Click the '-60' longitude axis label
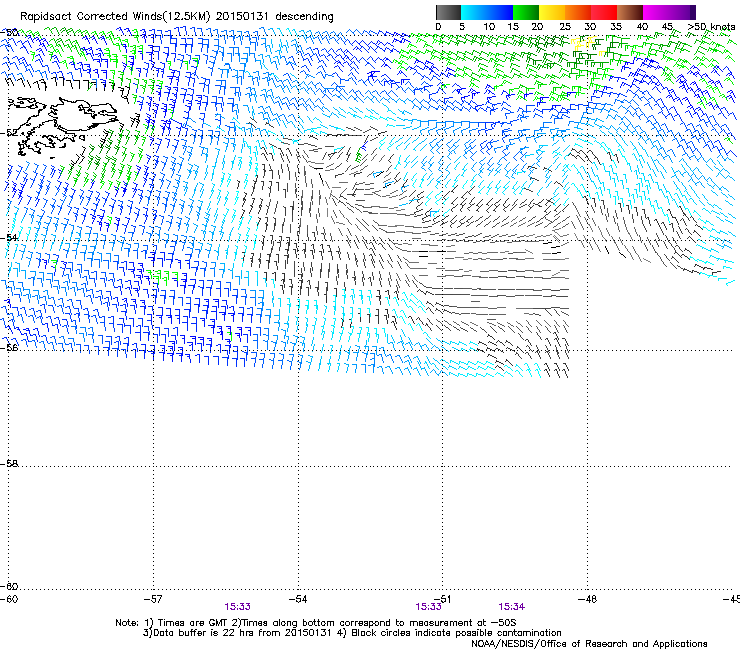Viewport: 740px width, 650px height. [9, 599]
